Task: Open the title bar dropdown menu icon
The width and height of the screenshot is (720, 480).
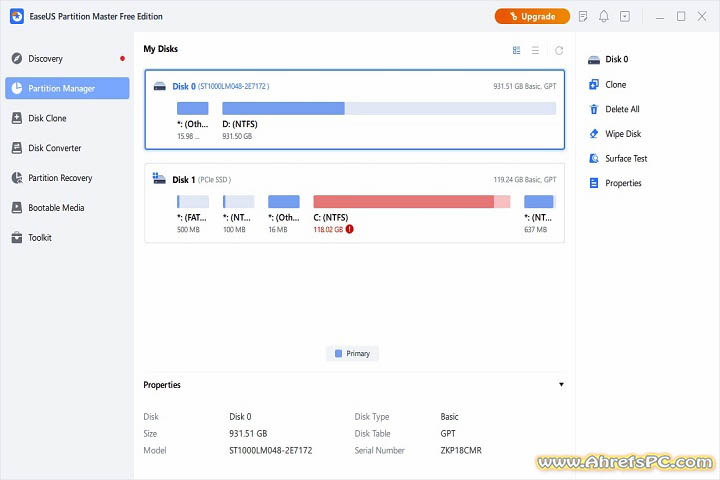Action: (625, 17)
